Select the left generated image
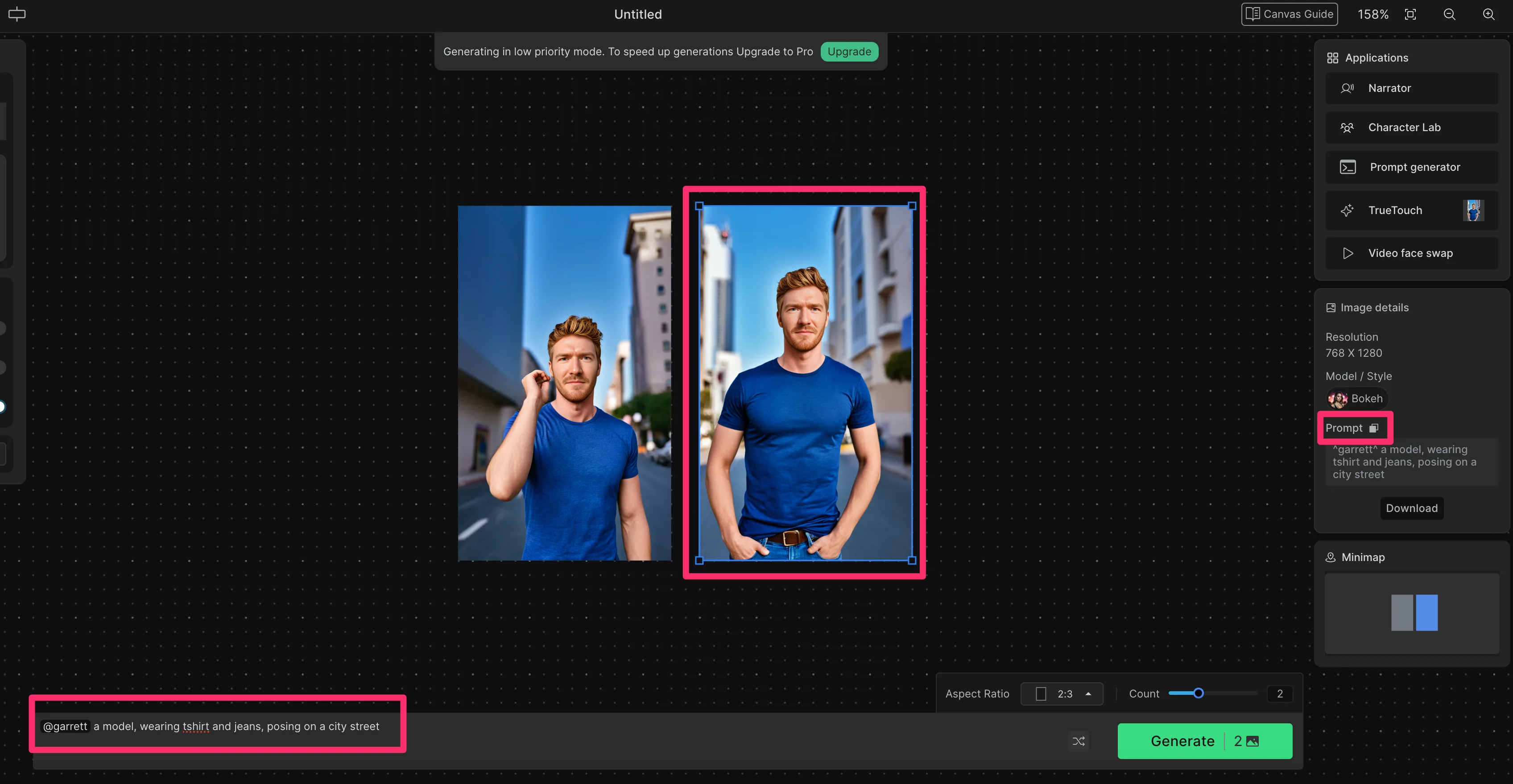 [x=564, y=383]
